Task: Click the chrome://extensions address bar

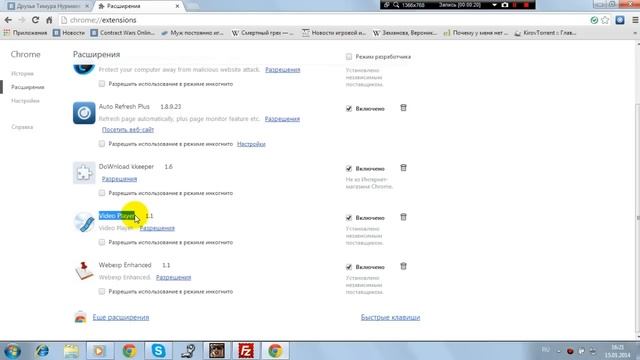Action: [x=322, y=20]
